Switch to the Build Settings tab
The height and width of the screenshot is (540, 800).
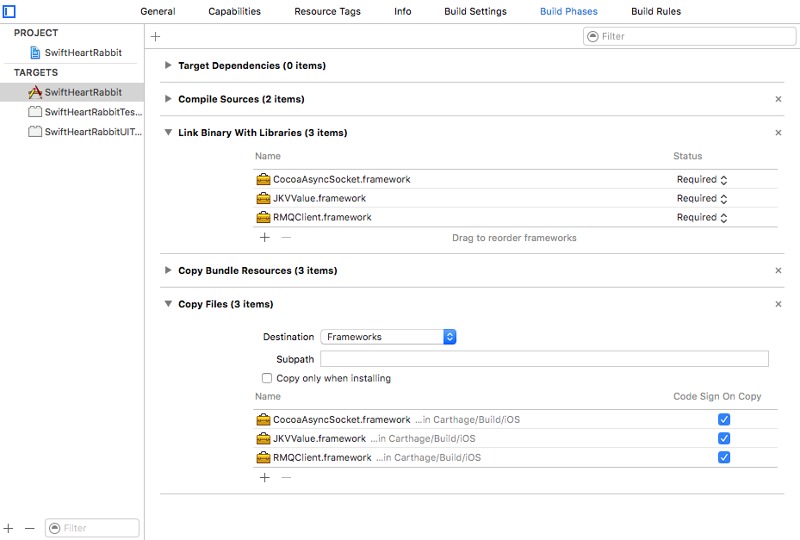point(475,12)
